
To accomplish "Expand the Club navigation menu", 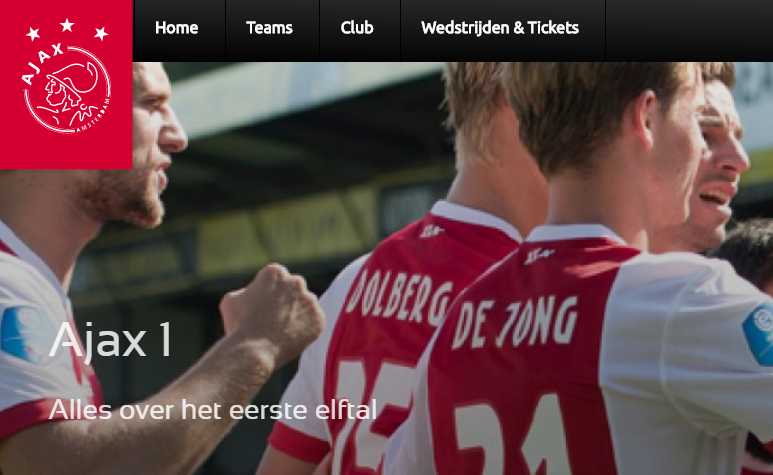I will coord(357,28).
